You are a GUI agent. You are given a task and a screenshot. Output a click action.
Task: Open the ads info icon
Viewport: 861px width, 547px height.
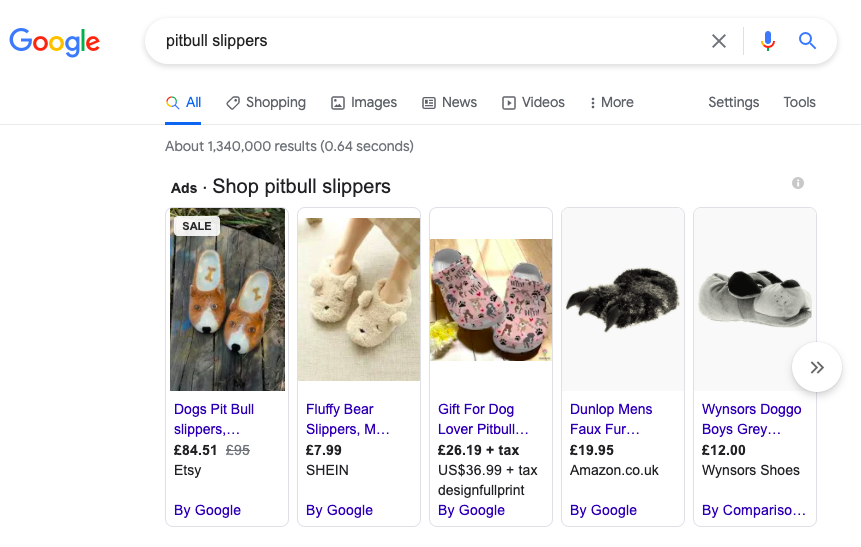pos(798,183)
